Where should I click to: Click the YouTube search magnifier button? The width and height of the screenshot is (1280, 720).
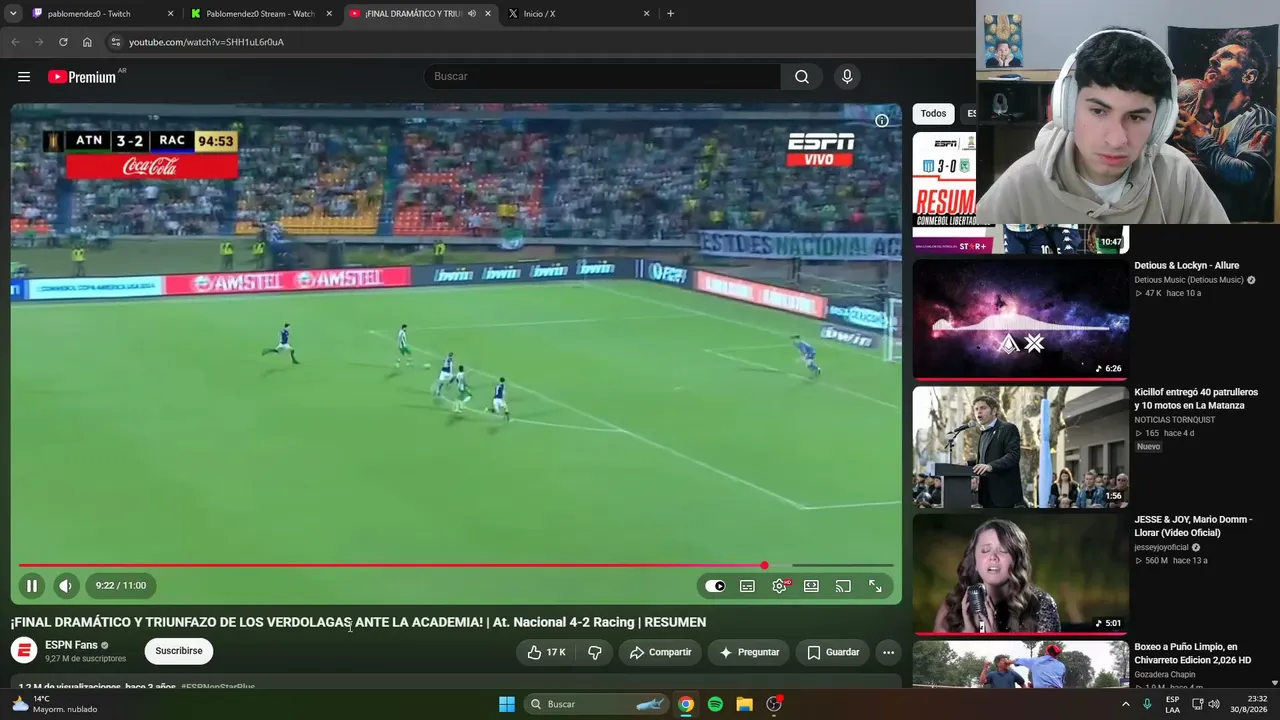point(802,77)
